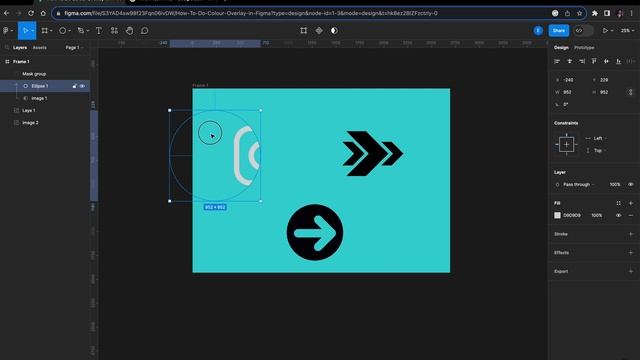Add a stroke with plus button
The width and height of the screenshot is (640, 360).
631,234
